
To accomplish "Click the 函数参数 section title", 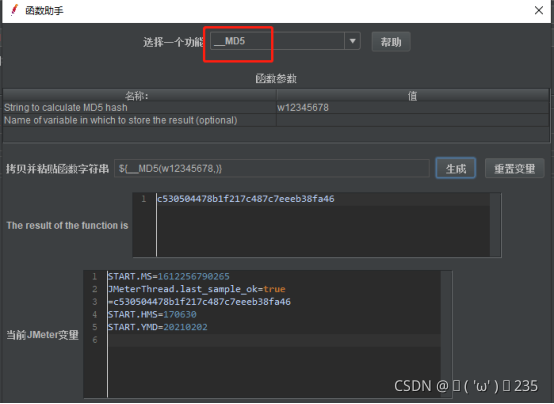I will 276,78.
